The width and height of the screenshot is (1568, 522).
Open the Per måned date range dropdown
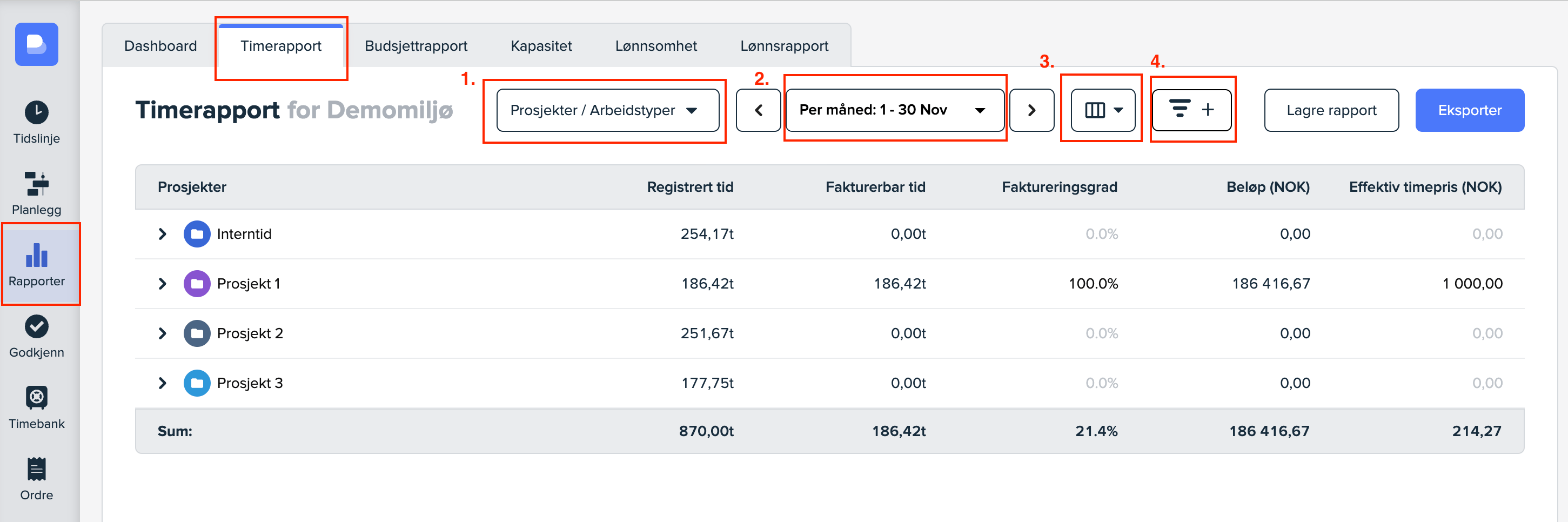(x=894, y=110)
